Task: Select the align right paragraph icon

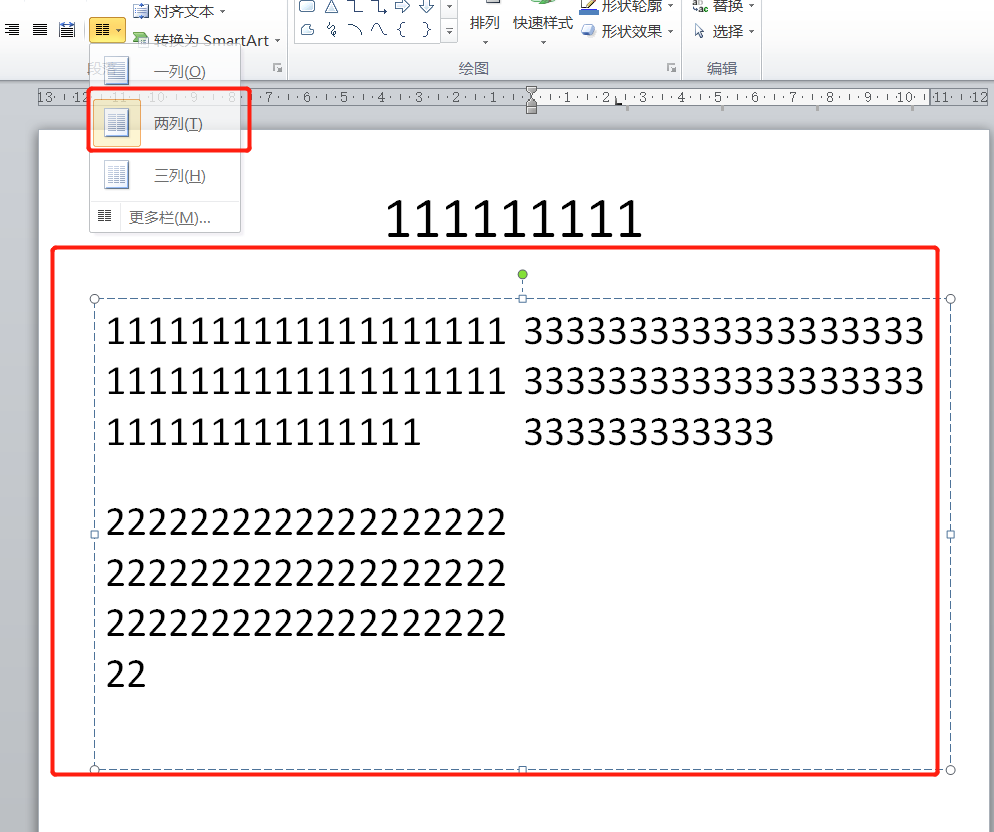Action: 12,30
